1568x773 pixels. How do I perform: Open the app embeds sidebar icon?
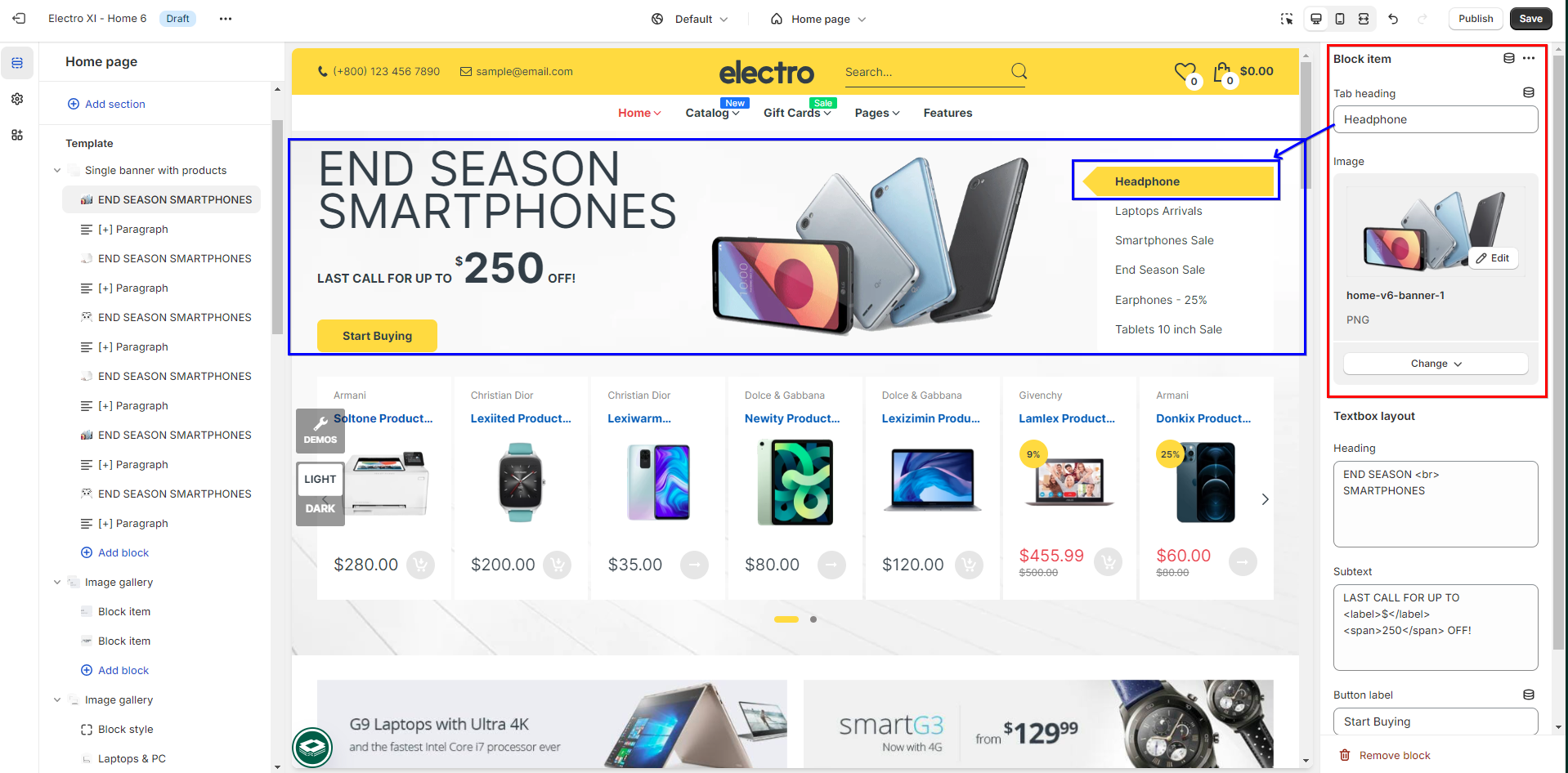(17, 135)
